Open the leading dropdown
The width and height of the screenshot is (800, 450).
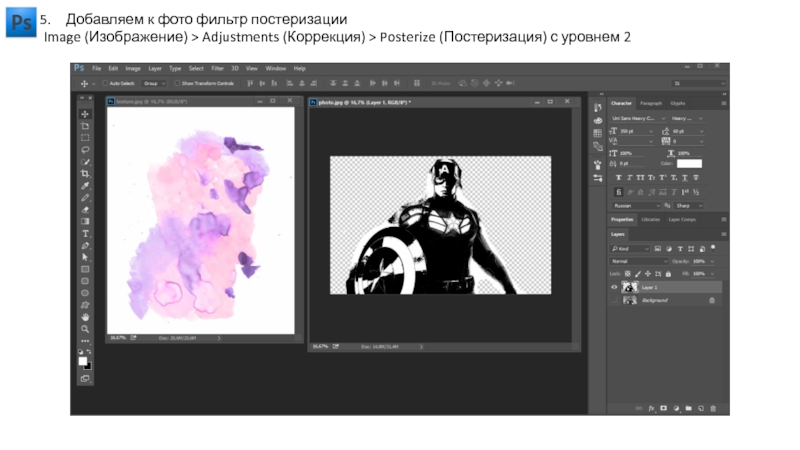point(688,131)
